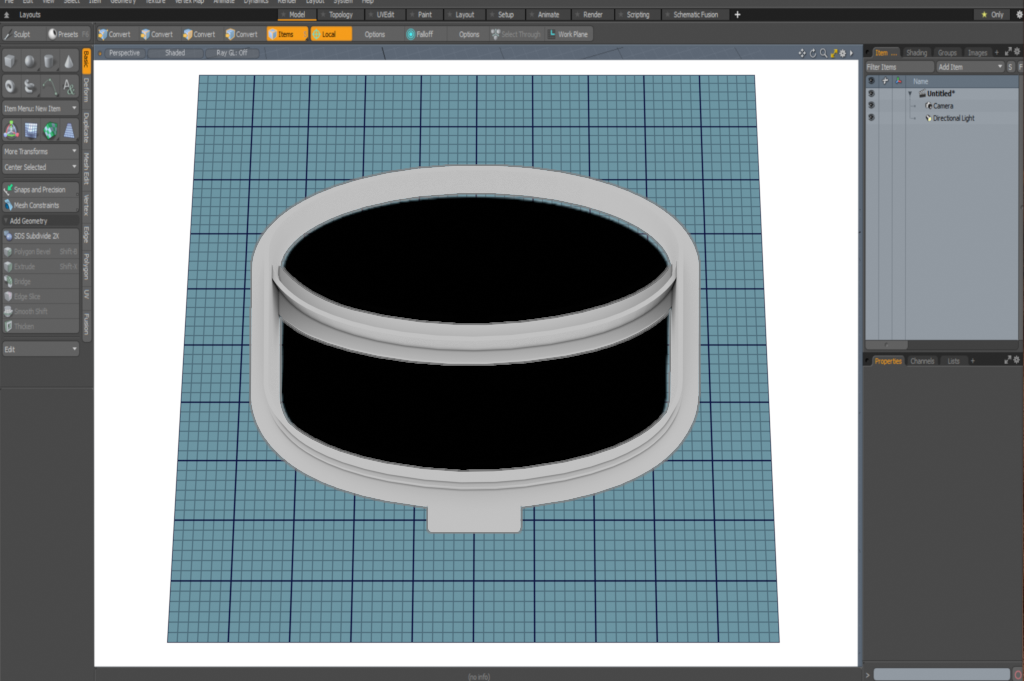The width and height of the screenshot is (1024, 681).
Task: Select the Cone primitive tool
Action: (68, 62)
